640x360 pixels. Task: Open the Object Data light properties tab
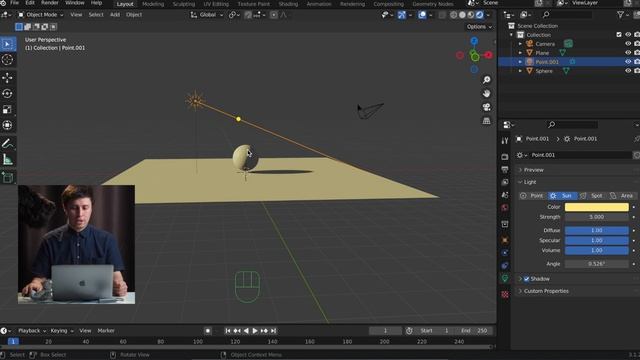click(x=505, y=278)
